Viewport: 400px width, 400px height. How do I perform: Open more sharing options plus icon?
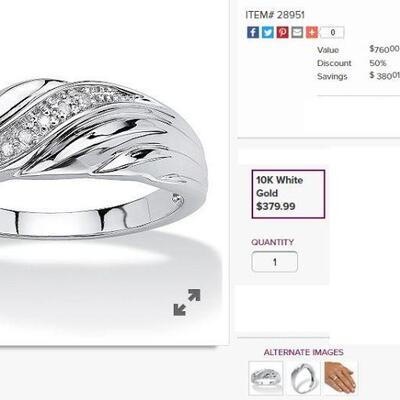tap(312, 32)
